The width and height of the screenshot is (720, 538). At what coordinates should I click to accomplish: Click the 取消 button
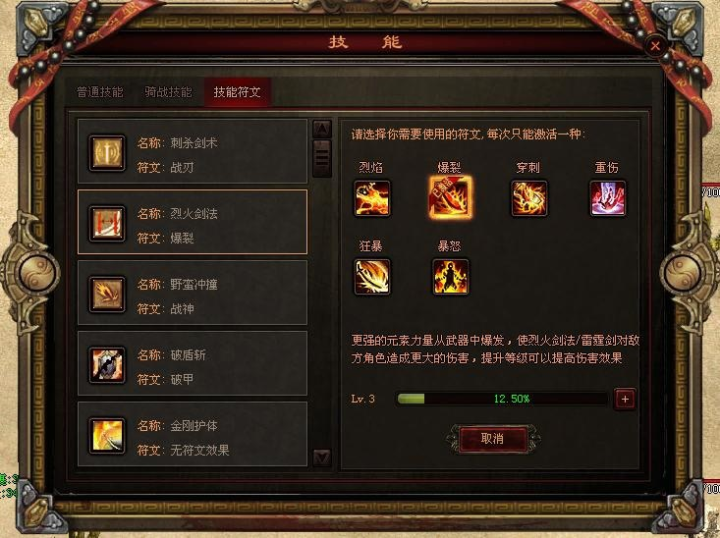(492, 439)
